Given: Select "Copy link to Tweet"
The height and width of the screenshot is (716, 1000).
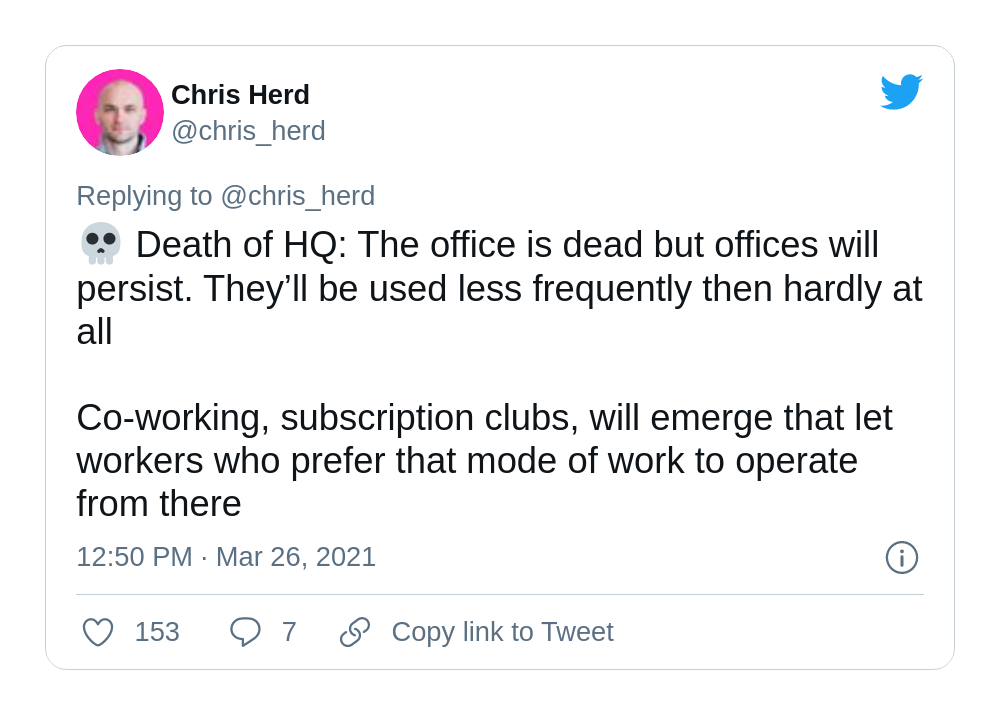Looking at the screenshot, I should [502, 632].
